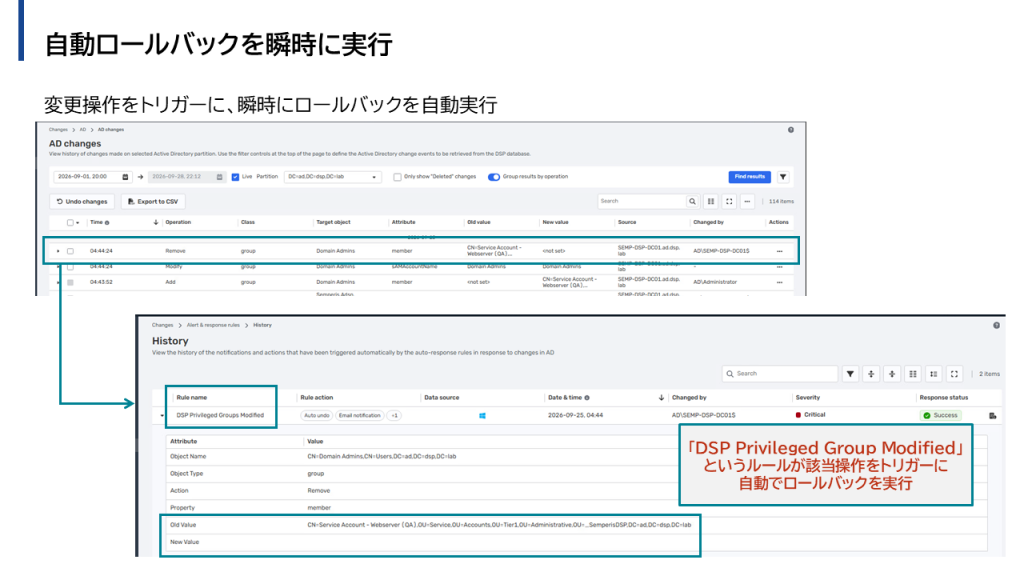This screenshot has height=576, width=1024.
Task: Open Partition dropdown DC=ad,DC=dsp,DC=lab
Action: pyautogui.click(x=332, y=177)
